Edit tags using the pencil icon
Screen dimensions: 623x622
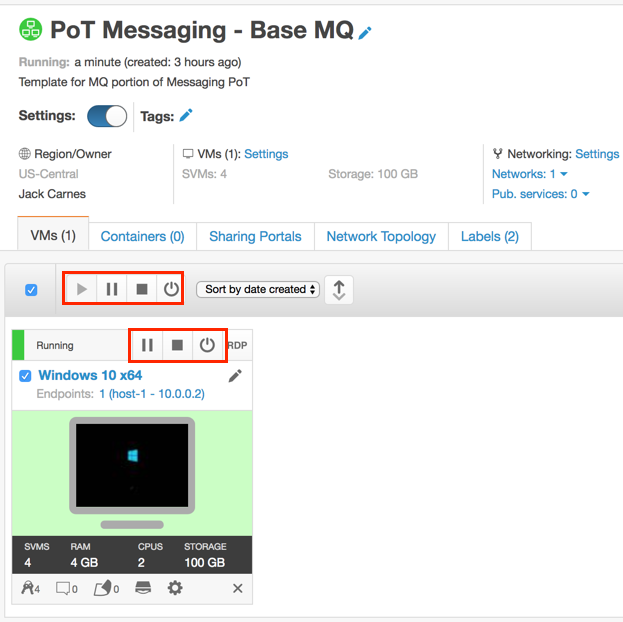click(186, 115)
